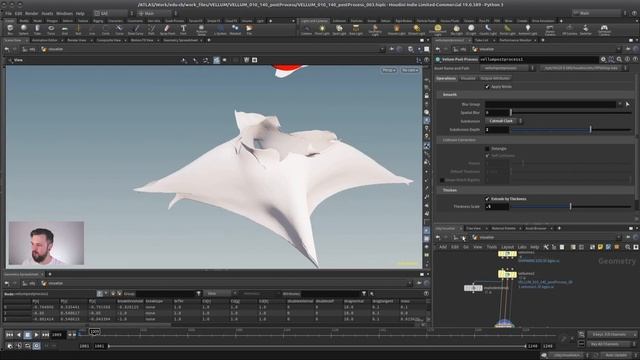Open the asset name dropdown arrow

[x=532, y=68]
